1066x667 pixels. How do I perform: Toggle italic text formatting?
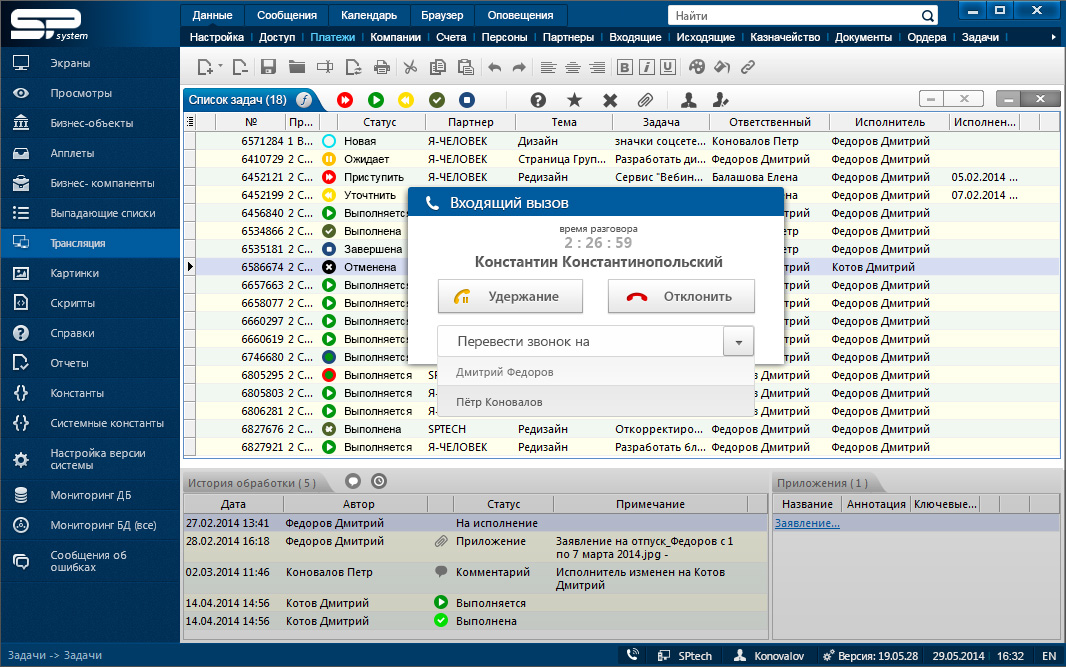coord(646,68)
